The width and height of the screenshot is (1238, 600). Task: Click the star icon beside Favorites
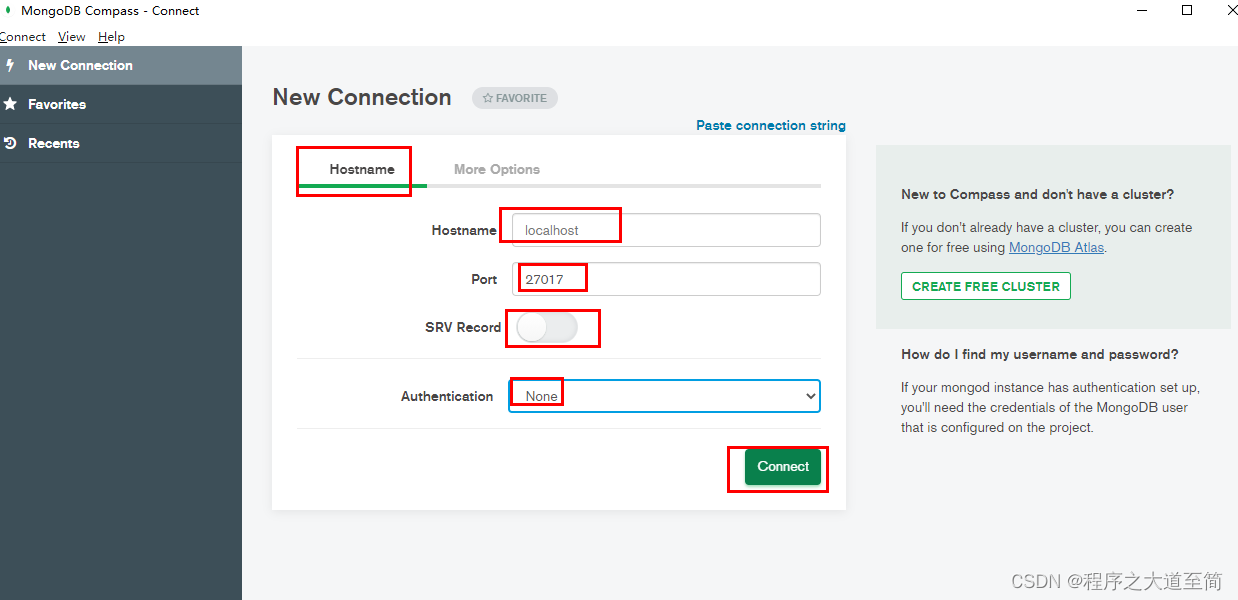(10, 104)
